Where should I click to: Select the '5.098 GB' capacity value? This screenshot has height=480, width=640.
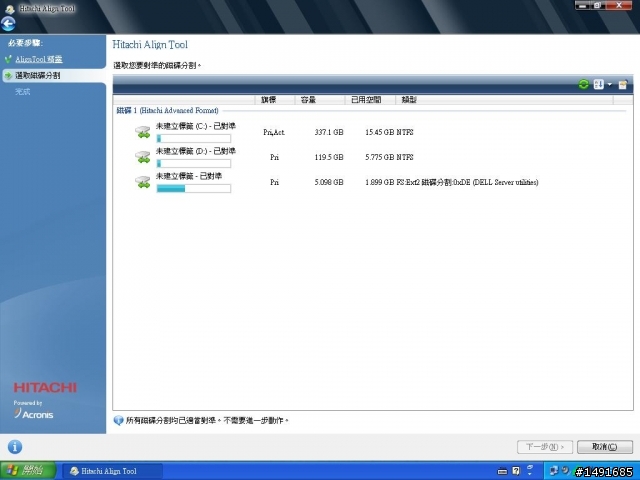click(329, 182)
